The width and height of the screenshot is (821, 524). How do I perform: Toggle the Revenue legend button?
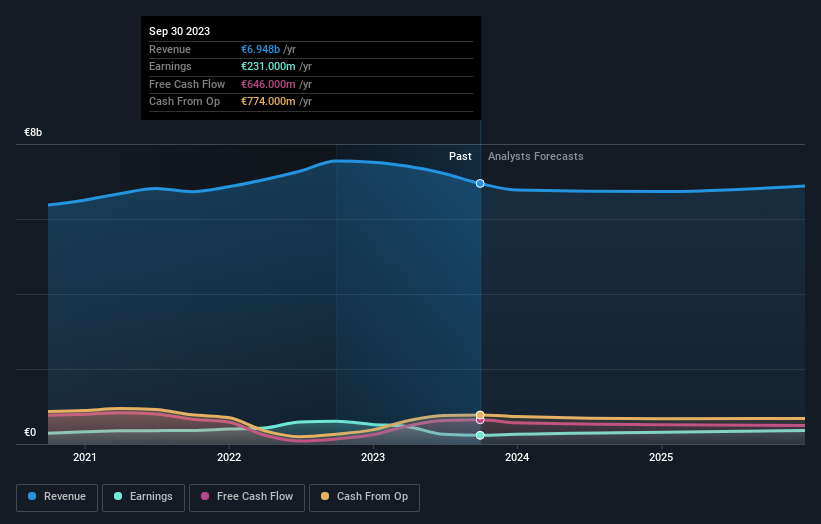57,497
